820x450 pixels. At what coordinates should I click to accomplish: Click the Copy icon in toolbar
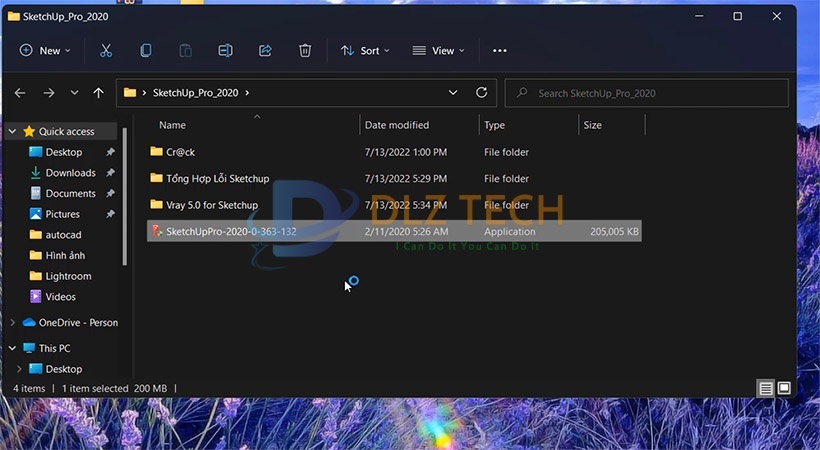click(x=146, y=50)
